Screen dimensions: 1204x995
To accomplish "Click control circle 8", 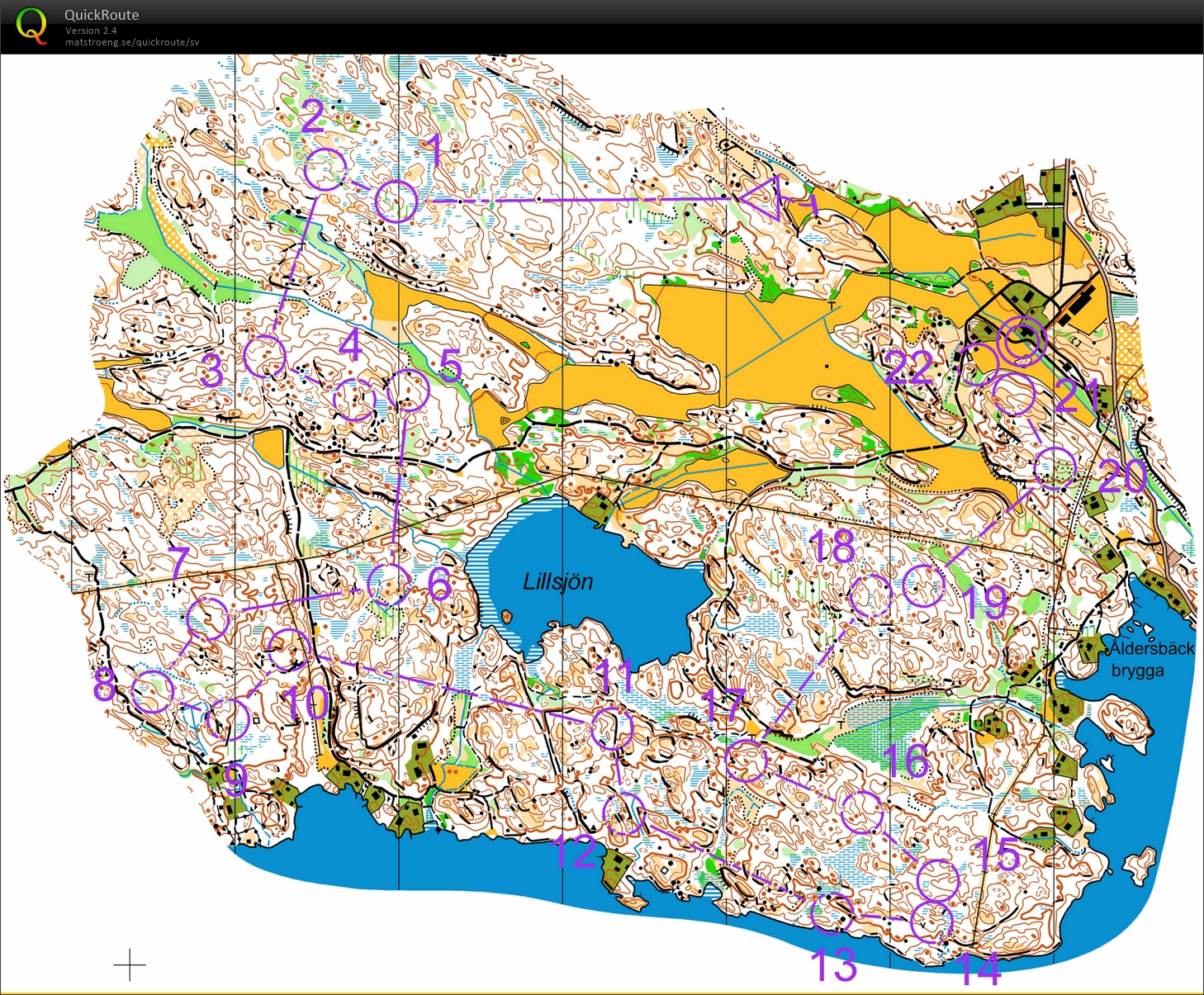I will pos(153,692).
